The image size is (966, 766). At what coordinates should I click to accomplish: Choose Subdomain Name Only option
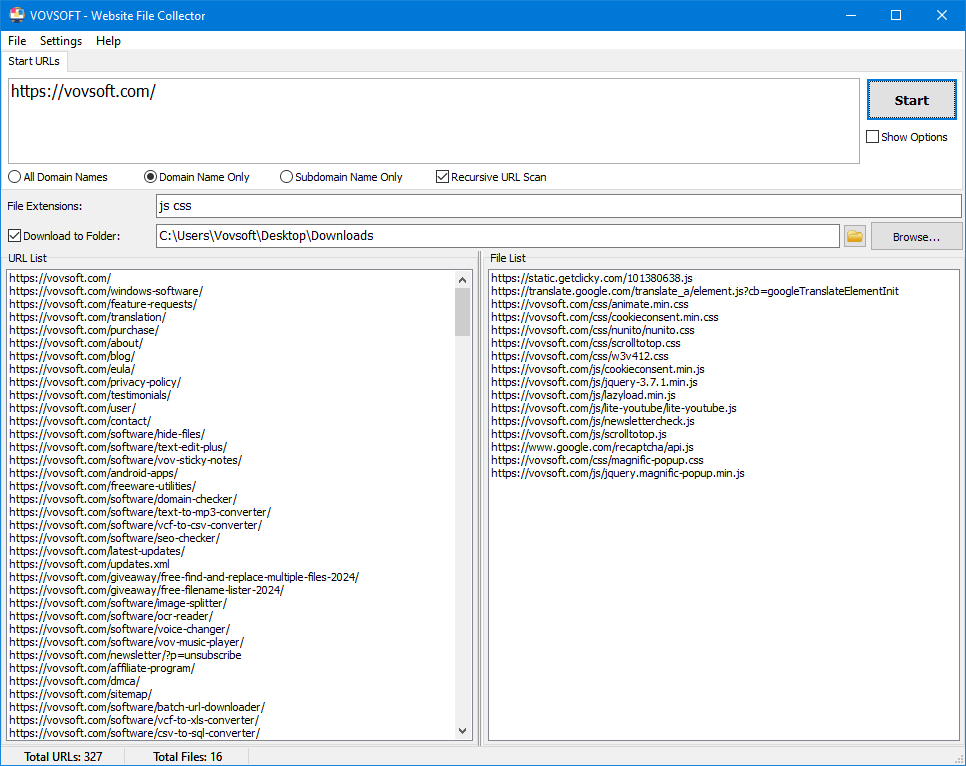pos(287,177)
